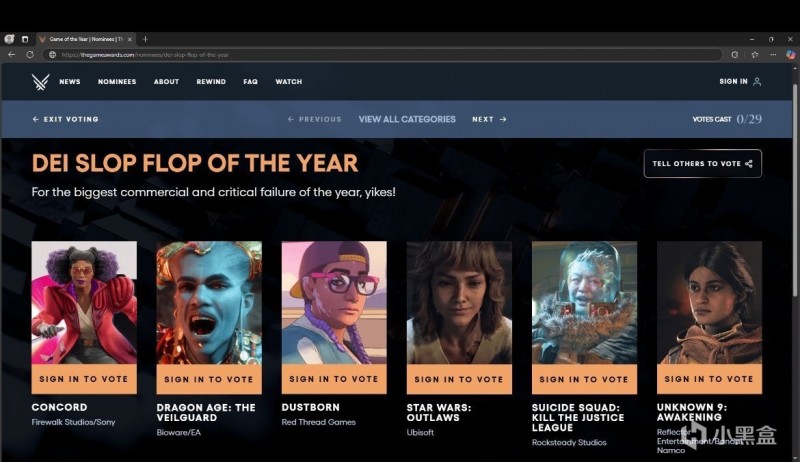
Task: Open the browser three-dot settings menu
Action: 773,55
